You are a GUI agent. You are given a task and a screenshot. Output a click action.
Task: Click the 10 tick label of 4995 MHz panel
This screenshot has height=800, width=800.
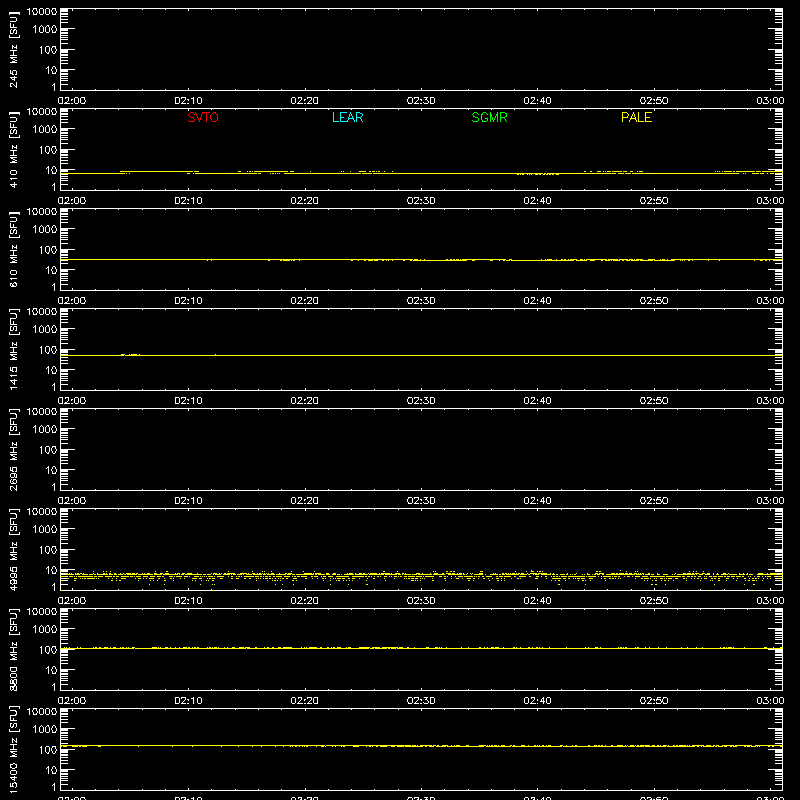pyautogui.click(x=51, y=570)
